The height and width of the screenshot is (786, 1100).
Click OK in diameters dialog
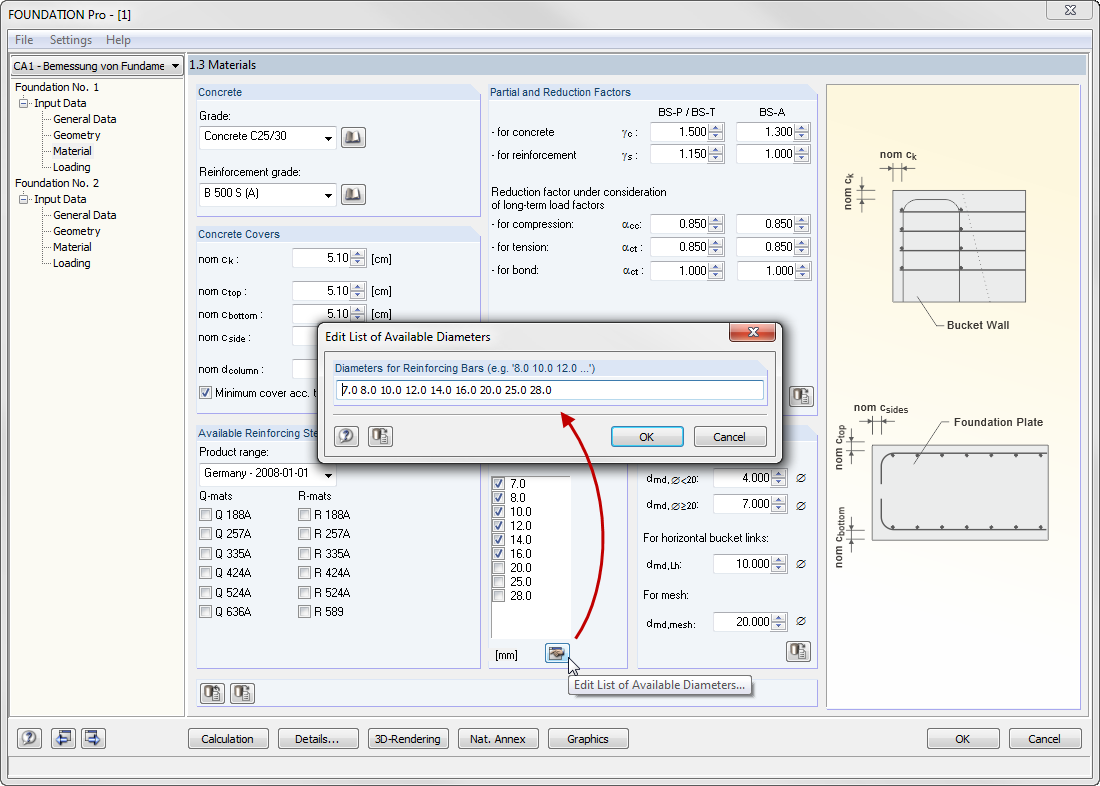[x=647, y=437]
